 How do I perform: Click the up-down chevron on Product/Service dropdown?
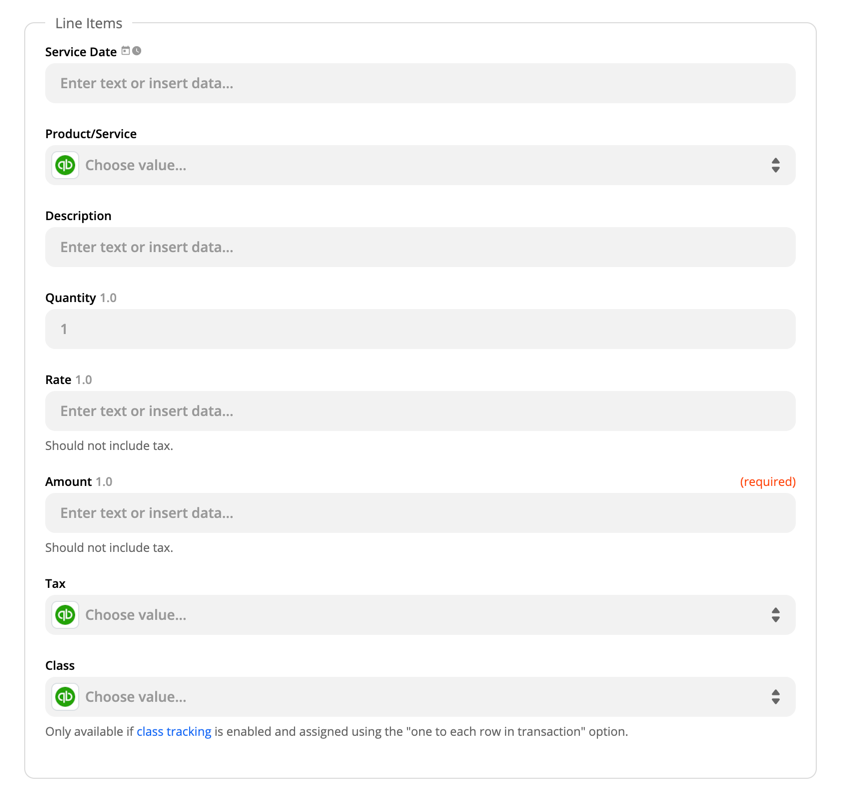776,165
